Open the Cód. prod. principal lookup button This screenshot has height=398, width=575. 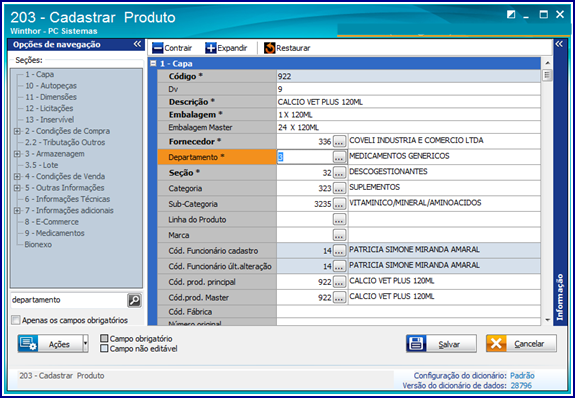pos(339,282)
